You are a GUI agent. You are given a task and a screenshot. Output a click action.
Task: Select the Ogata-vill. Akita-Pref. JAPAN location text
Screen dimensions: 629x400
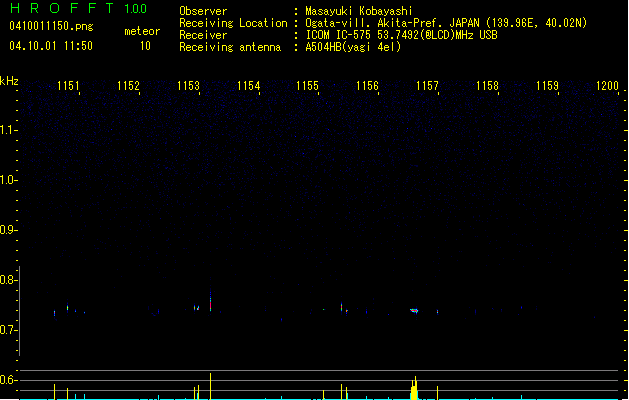click(x=446, y=23)
